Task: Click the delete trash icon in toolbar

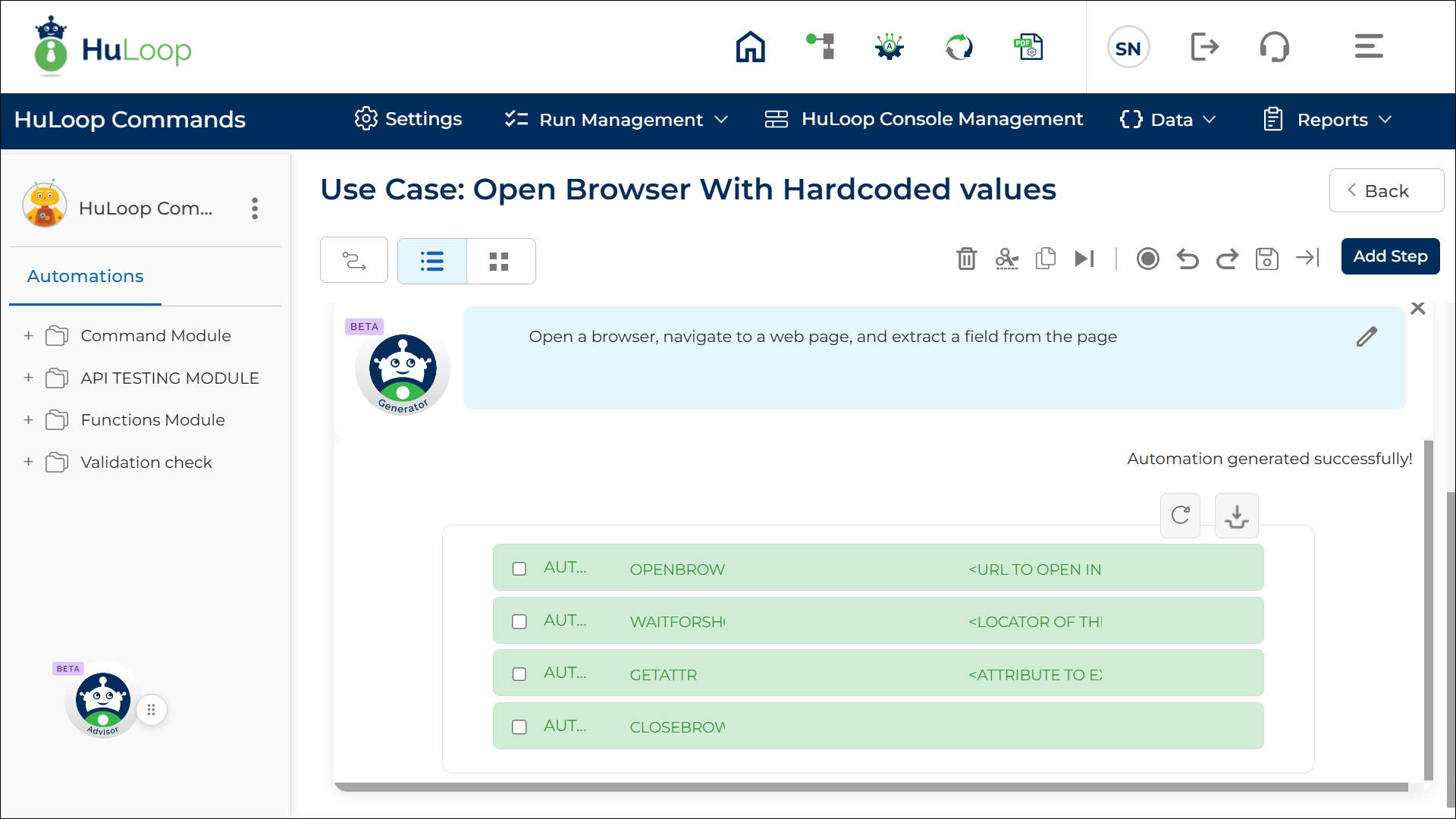Action: (x=966, y=259)
